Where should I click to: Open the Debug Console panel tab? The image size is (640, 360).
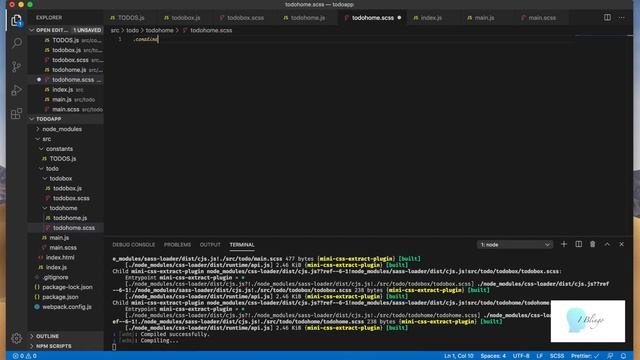[x=133, y=244]
